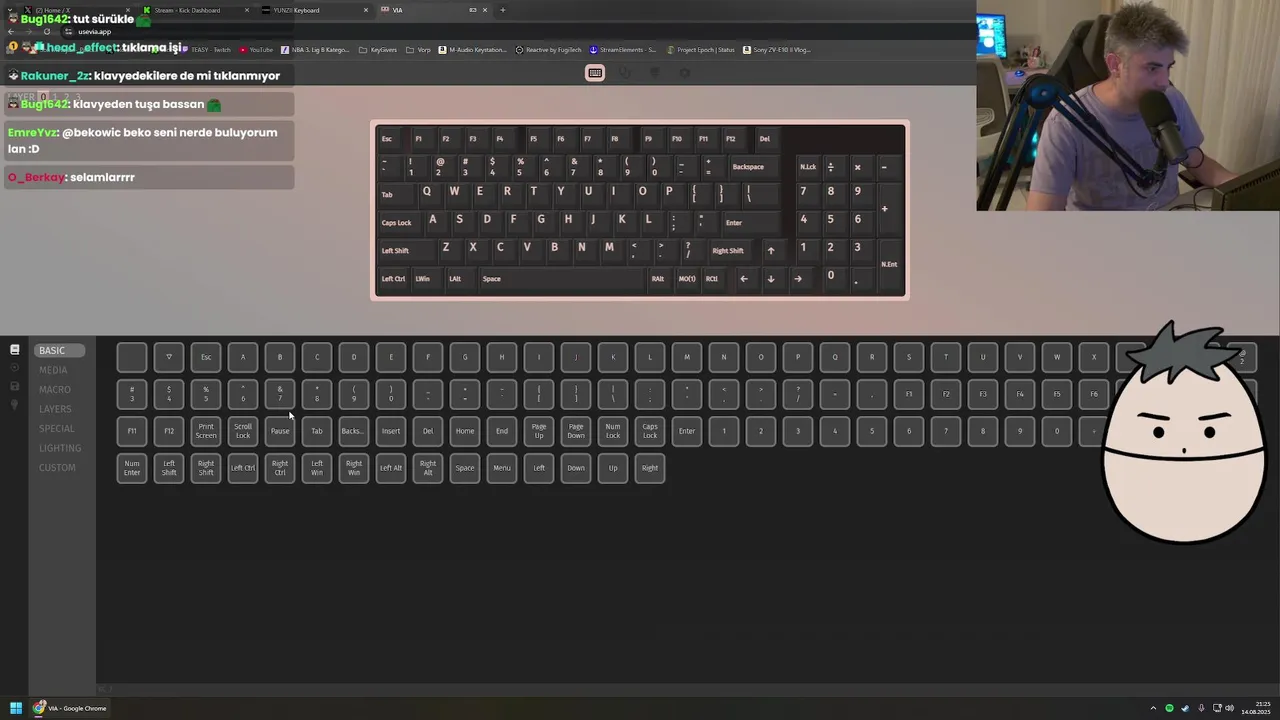This screenshot has height=720, width=1280.
Task: Click the left arrow key on keyboard layout
Action: coord(743,279)
